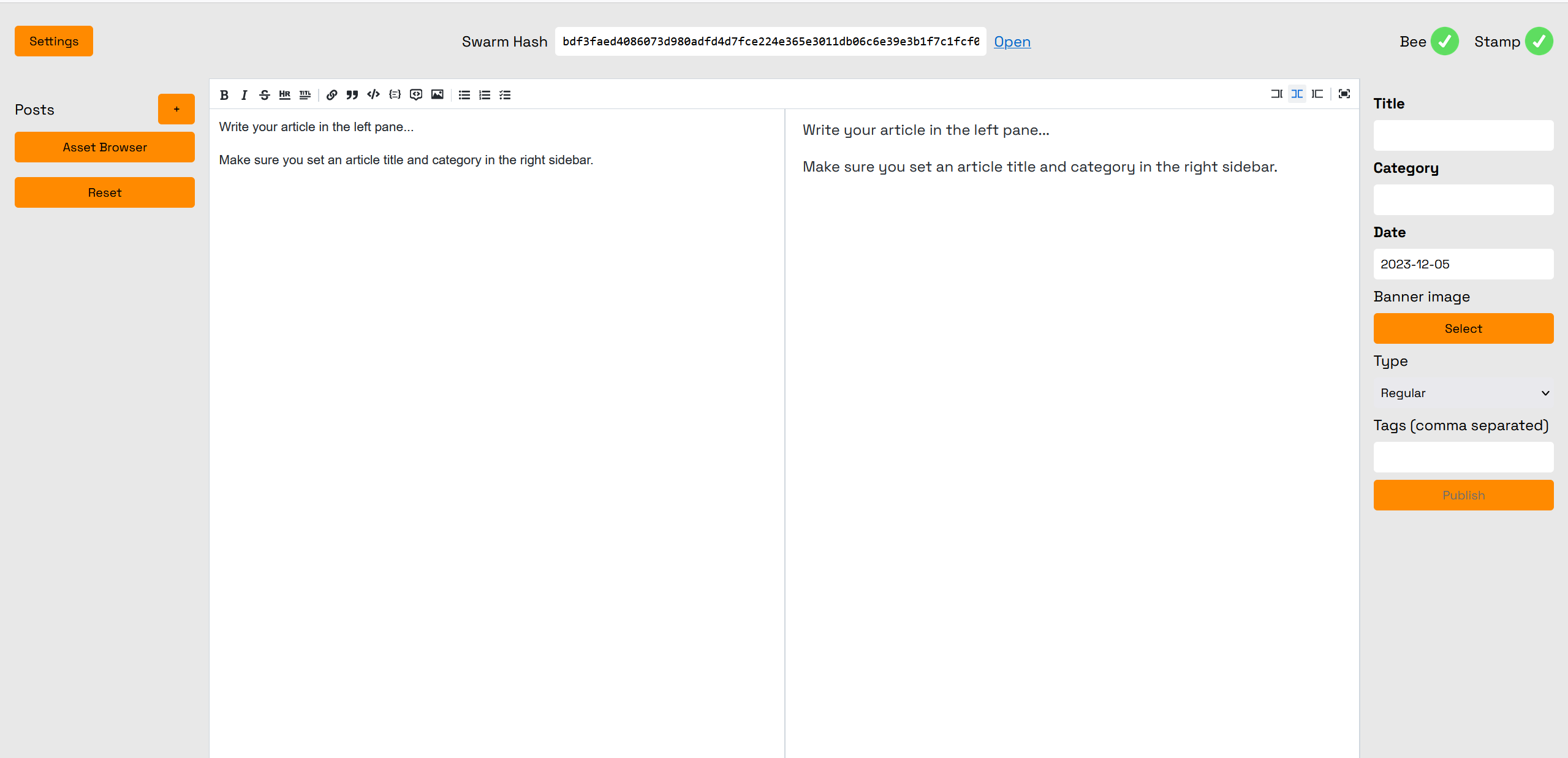Open the Asset Browser
Image resolution: width=1568 pixels, height=758 pixels.
(x=105, y=147)
